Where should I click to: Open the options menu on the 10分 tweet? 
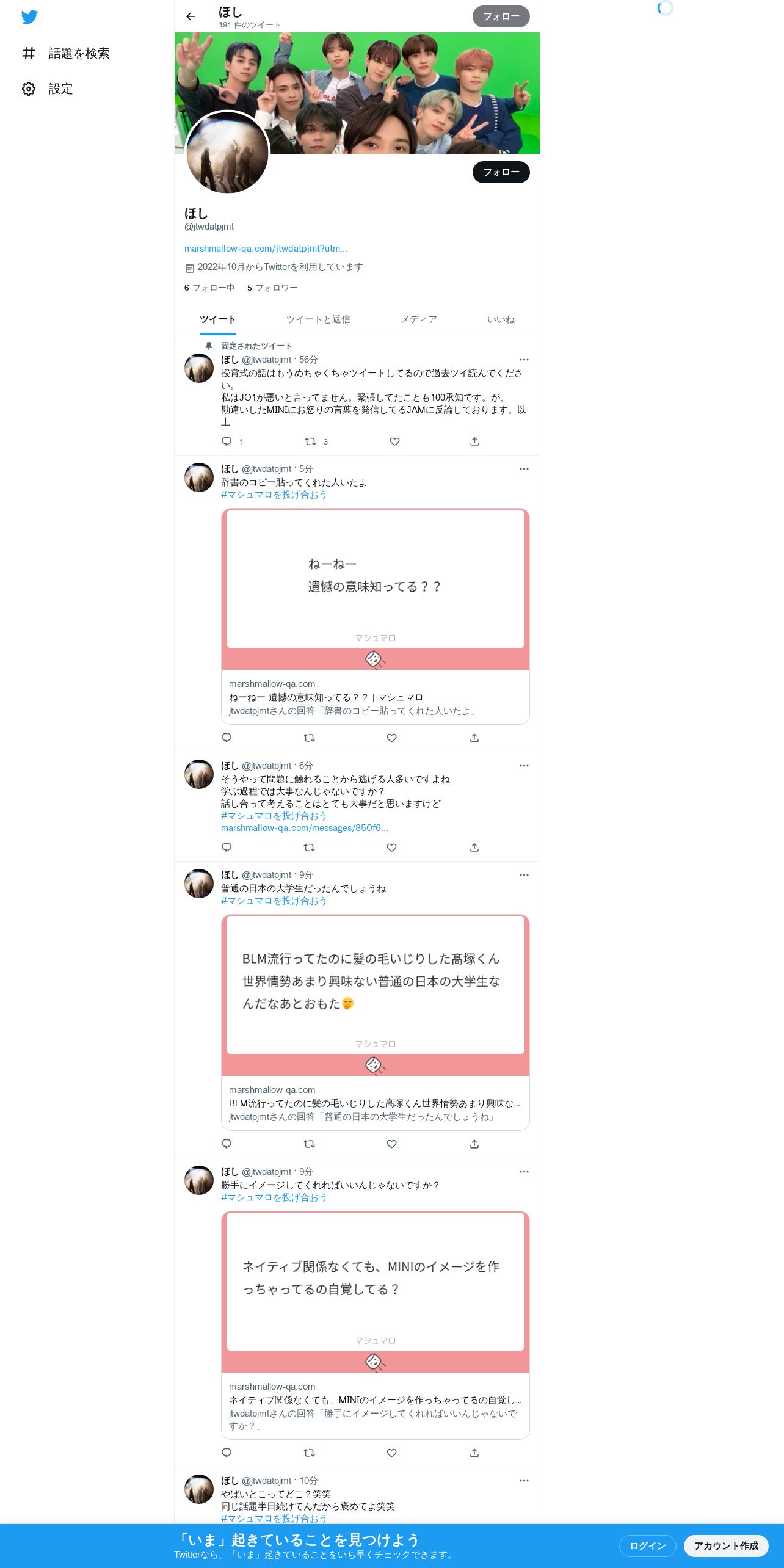pyautogui.click(x=524, y=1481)
